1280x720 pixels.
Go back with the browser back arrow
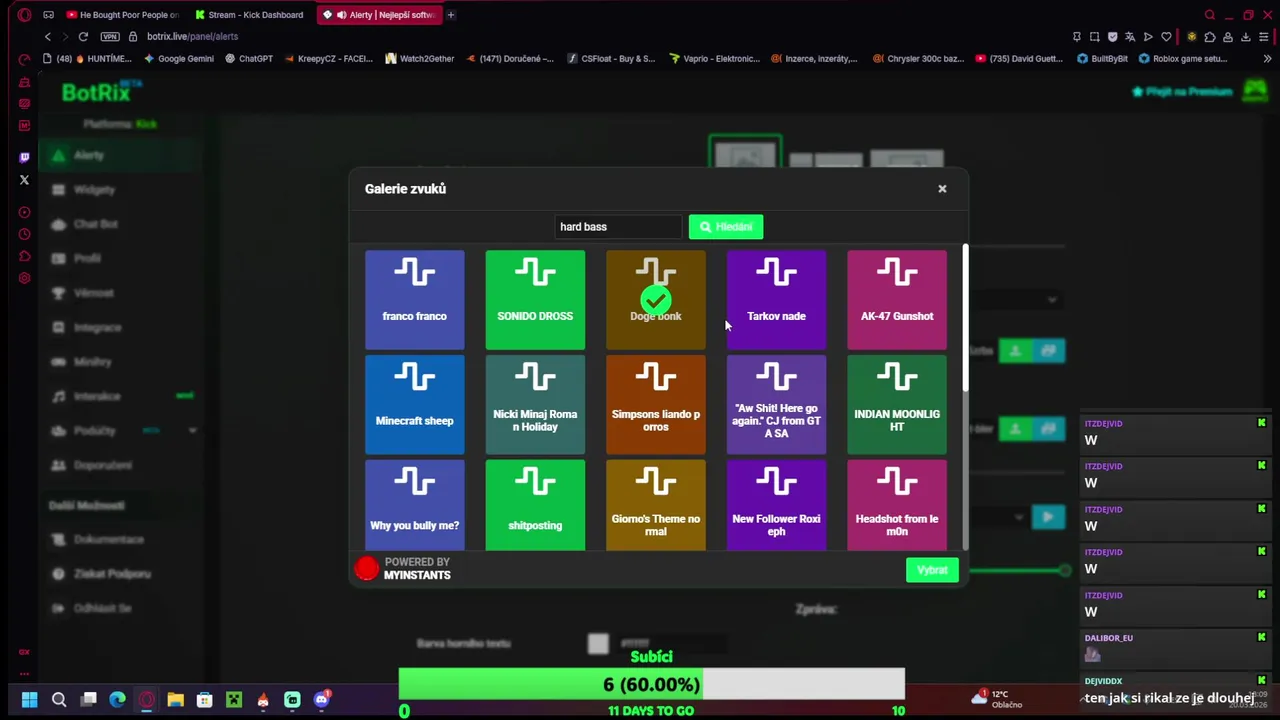(47, 37)
